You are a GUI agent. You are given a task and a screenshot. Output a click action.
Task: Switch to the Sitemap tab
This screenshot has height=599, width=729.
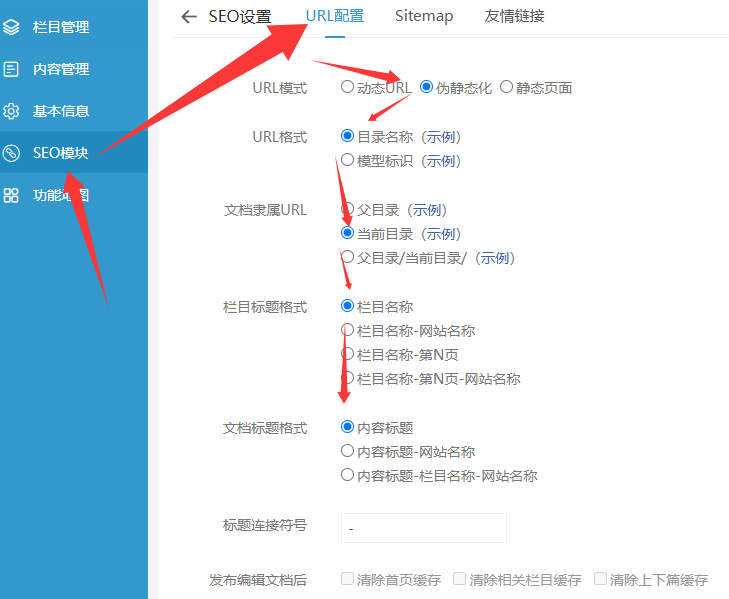[x=424, y=16]
